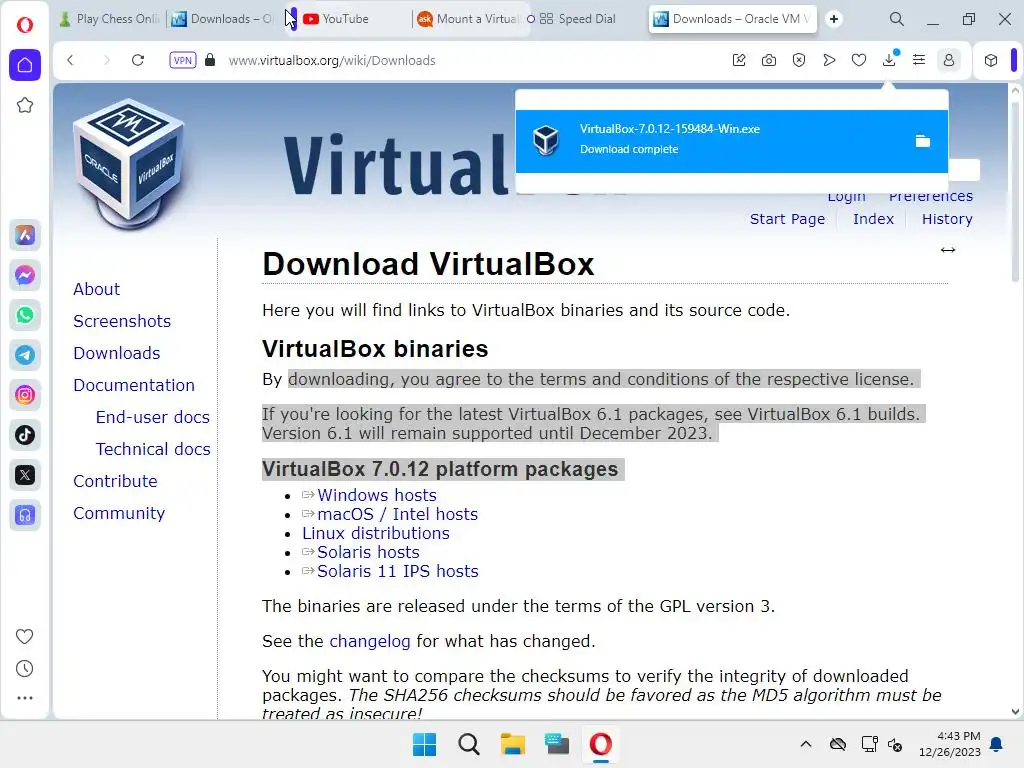Show hidden system tray icons chevron

click(x=806, y=744)
